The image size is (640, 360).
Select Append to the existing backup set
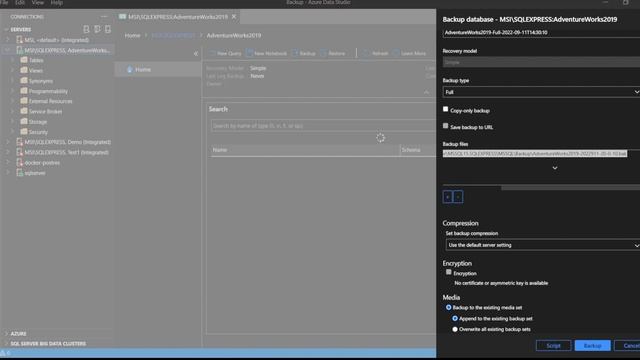tap(455, 318)
